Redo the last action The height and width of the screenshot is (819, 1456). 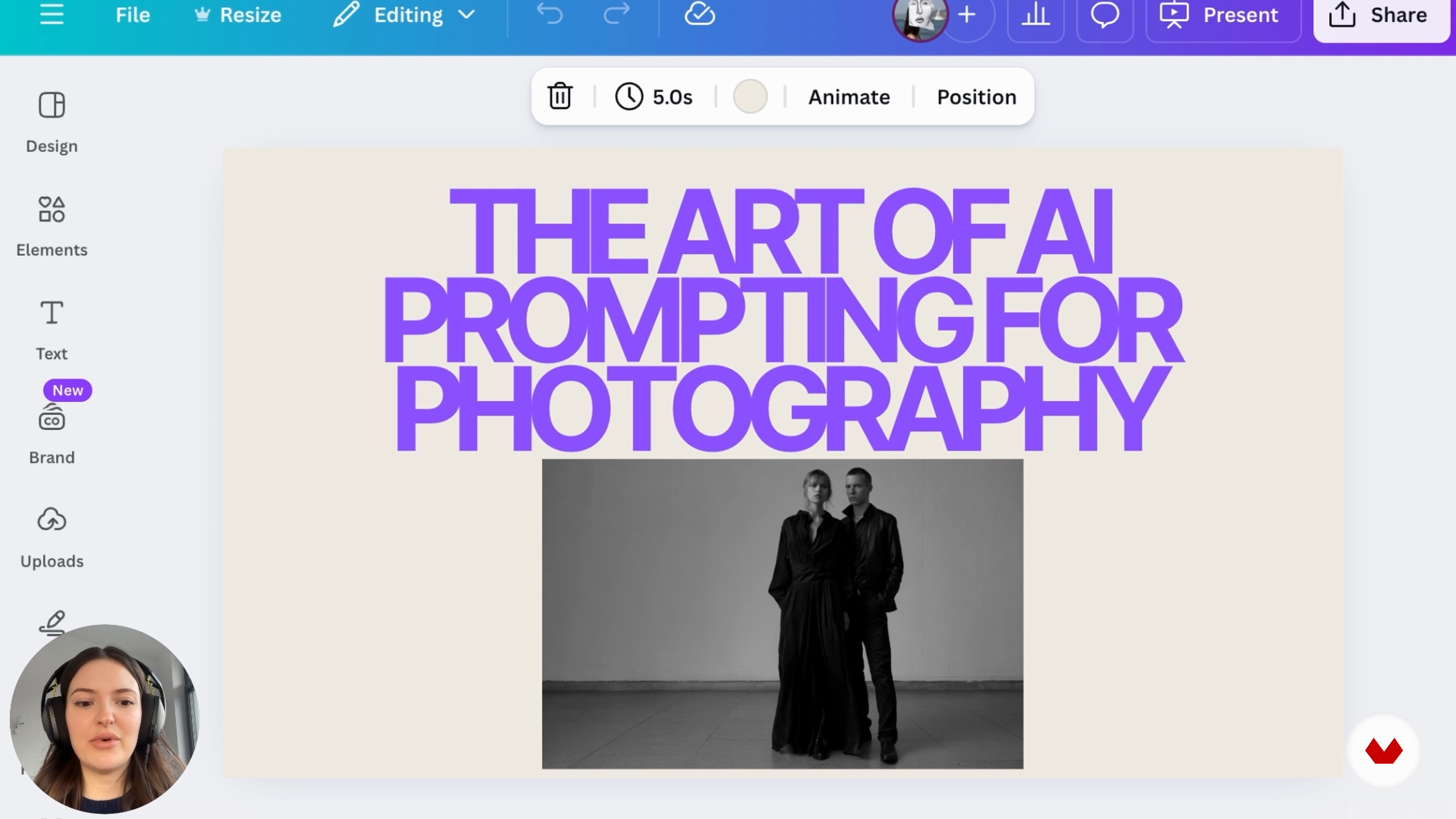click(616, 15)
